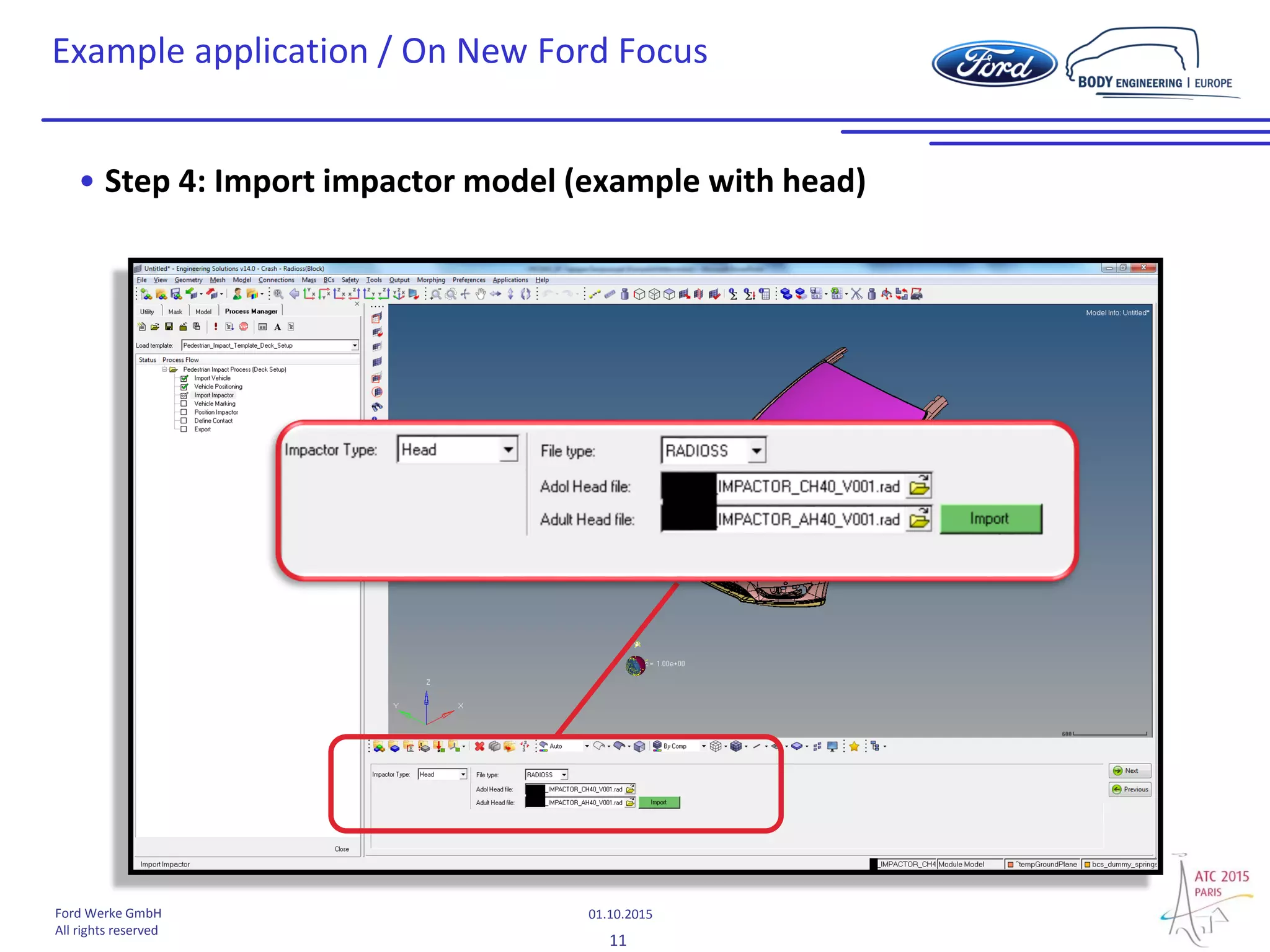Click the open-folder icon in Process Manager toolbar
The width and height of the screenshot is (1270, 952).
[155, 327]
